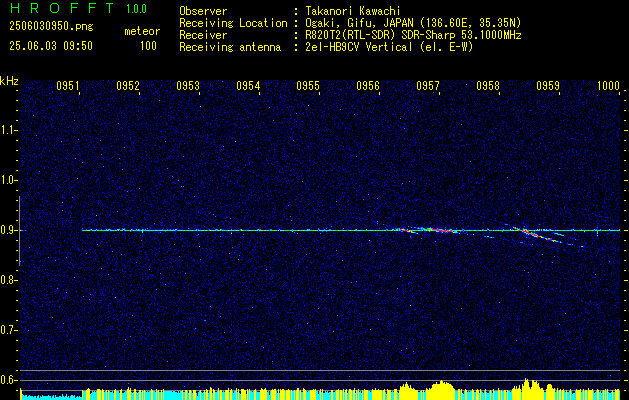Click the 1.1 kHz axis label
Image resolution: width=629 pixels, height=400 pixels.
8,130
